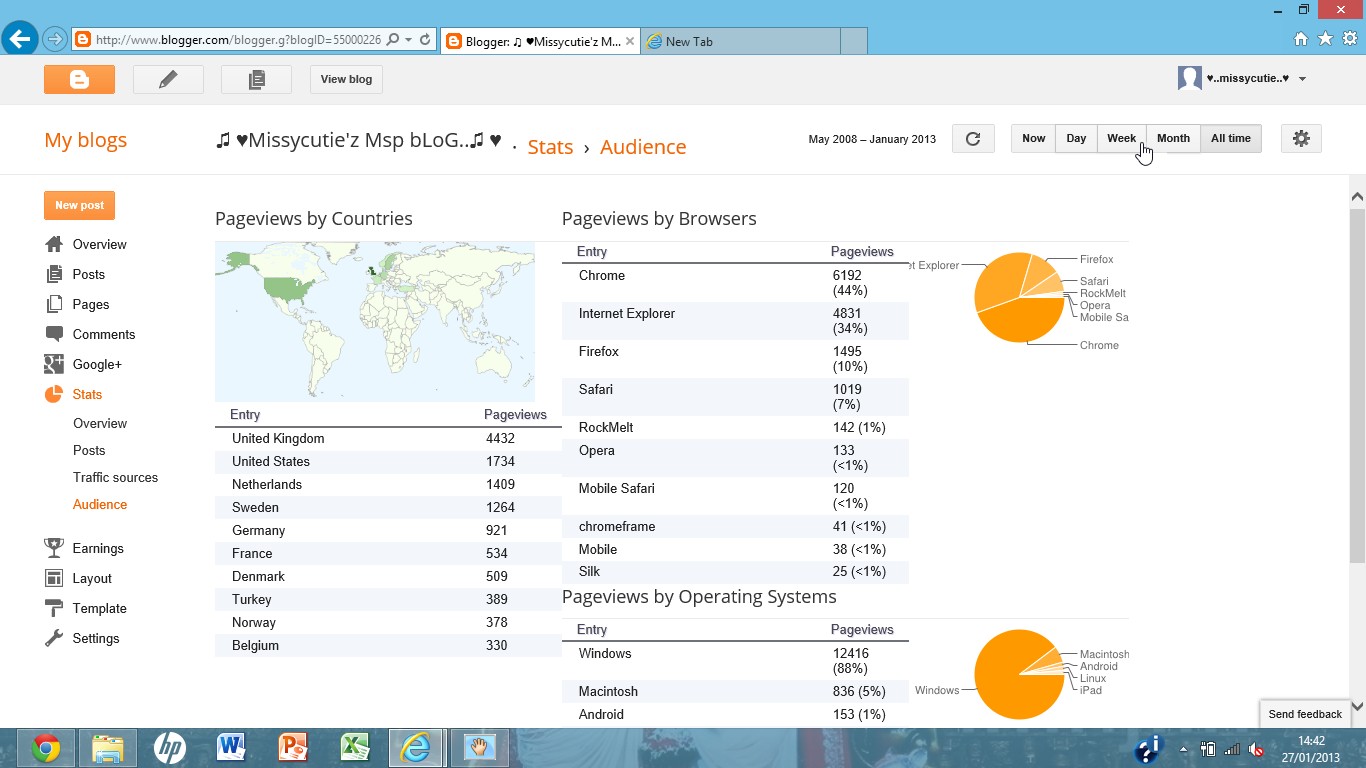Click the Send feedback button

coord(1305,714)
